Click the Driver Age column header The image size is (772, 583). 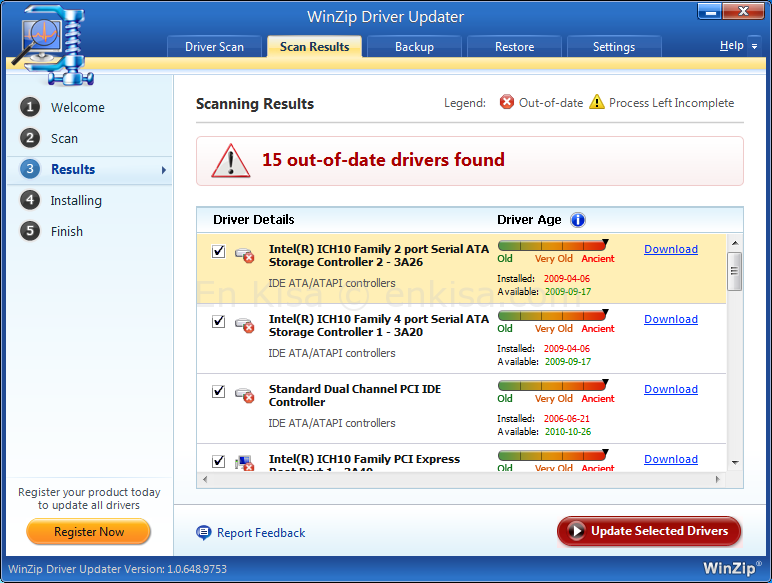(529, 220)
